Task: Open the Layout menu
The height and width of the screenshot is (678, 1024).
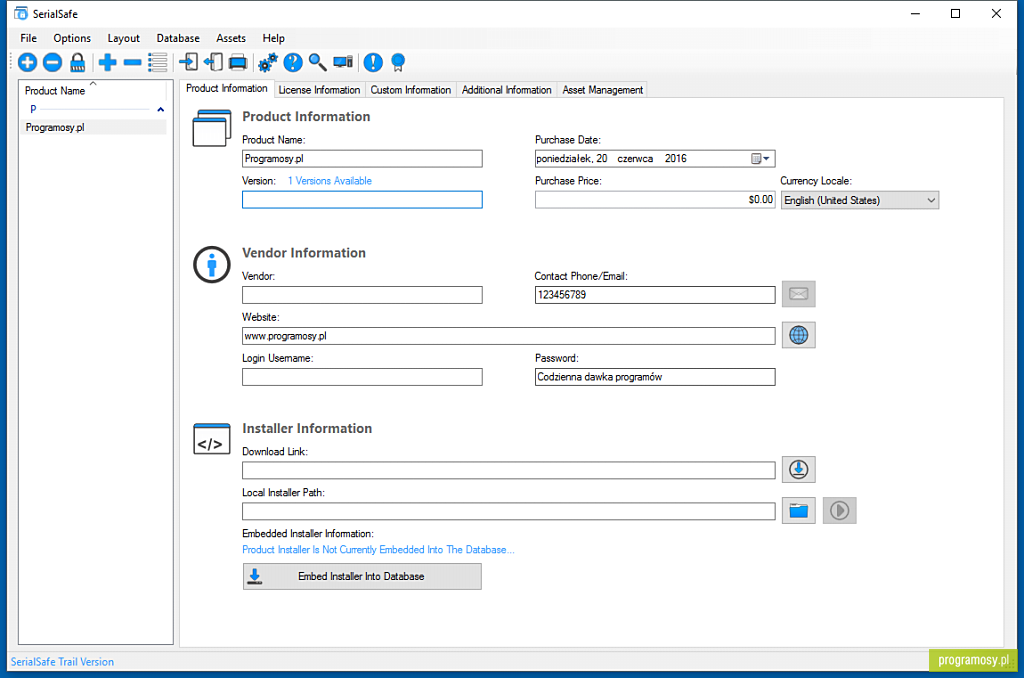Action: pyautogui.click(x=123, y=38)
